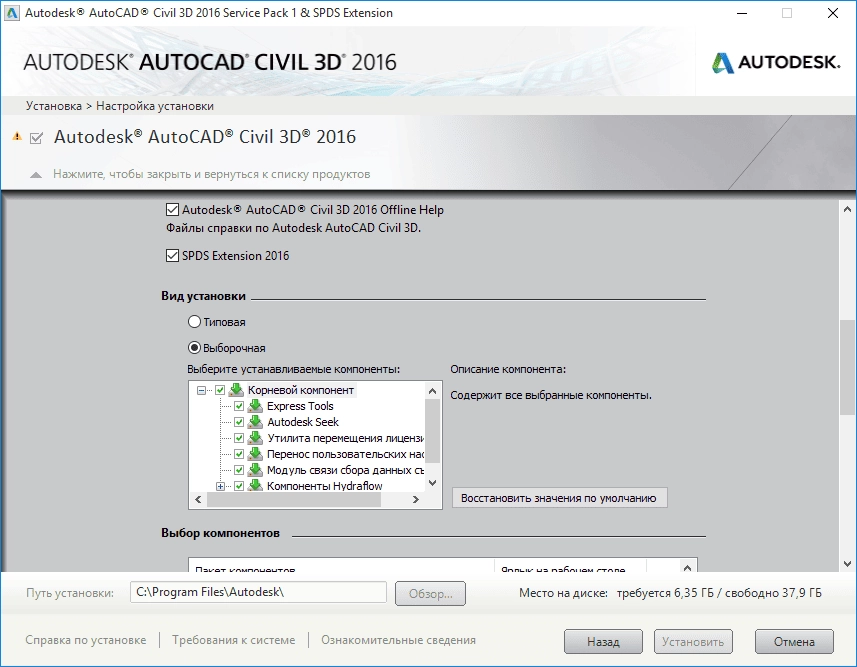The height and width of the screenshot is (667, 857).
Task: Click the AutoCAD app icon in title bar
Action: (x=11, y=13)
